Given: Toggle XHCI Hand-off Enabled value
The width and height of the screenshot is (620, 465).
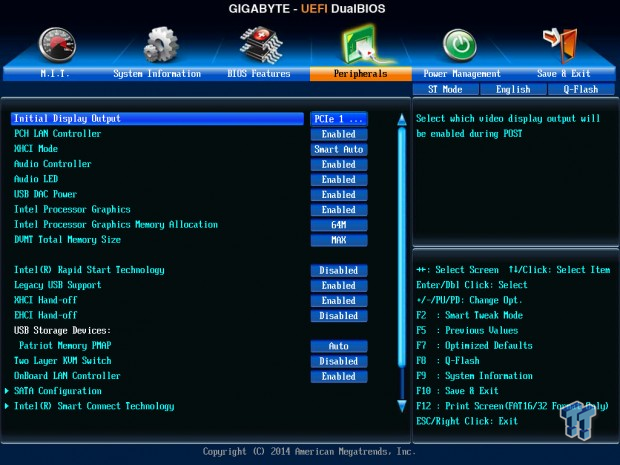Looking at the screenshot, I should tap(339, 301).
